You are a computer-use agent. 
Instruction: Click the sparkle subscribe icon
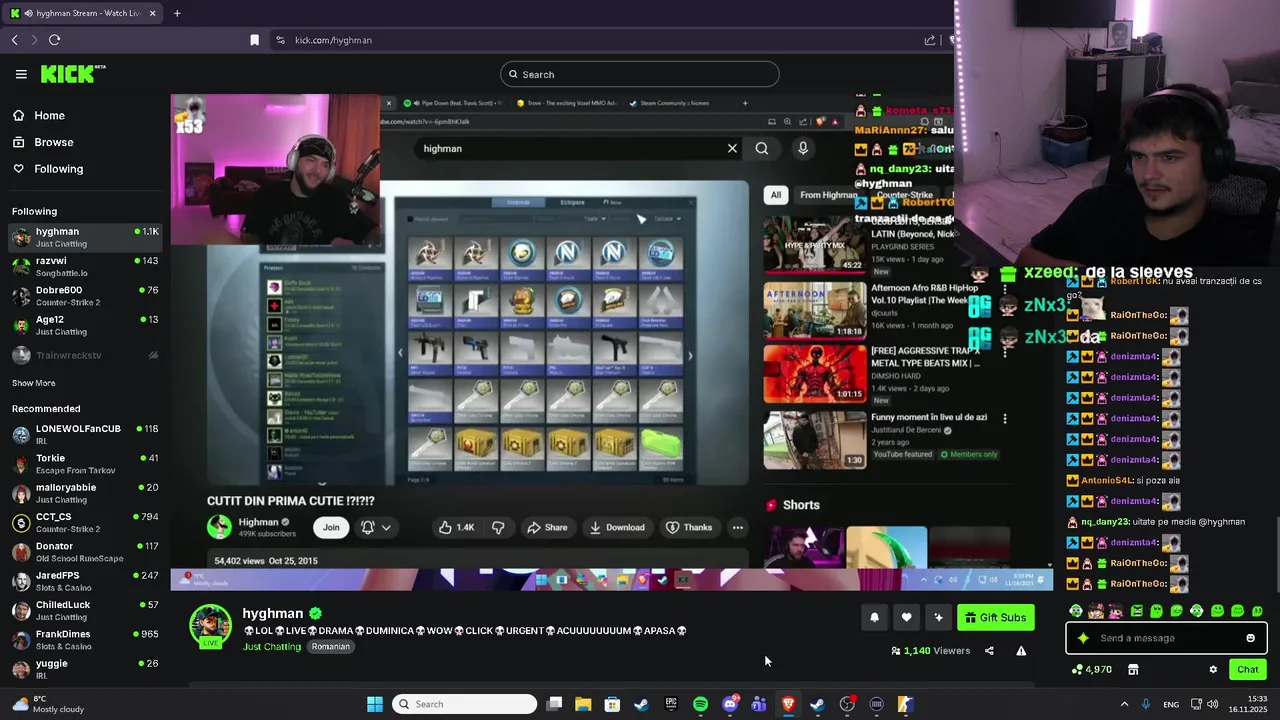coord(938,618)
